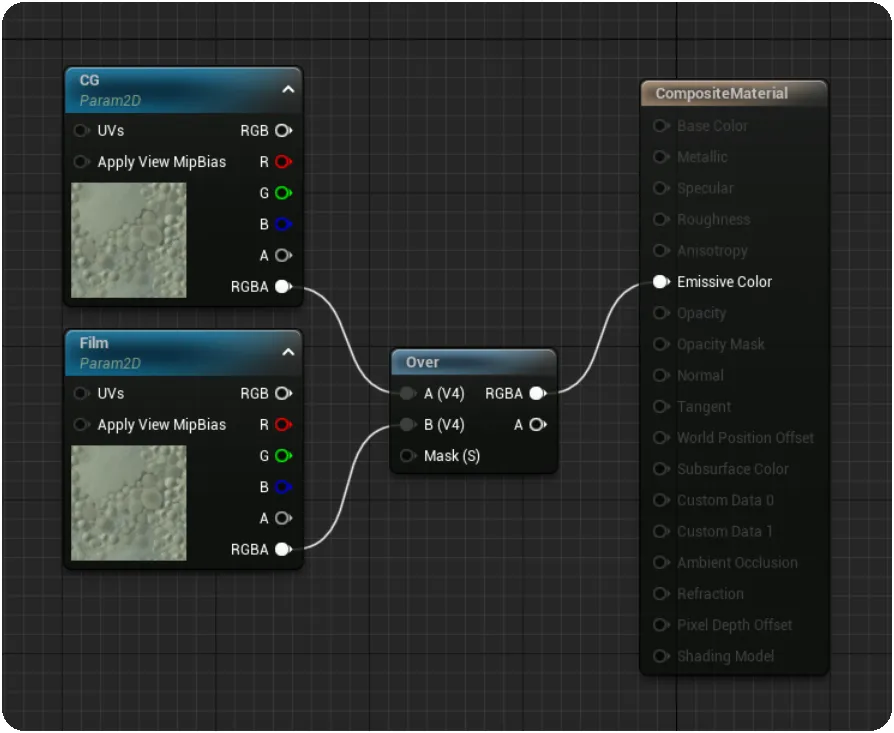894x733 pixels.
Task: Click the CG node red R output pin
Action: (283, 162)
